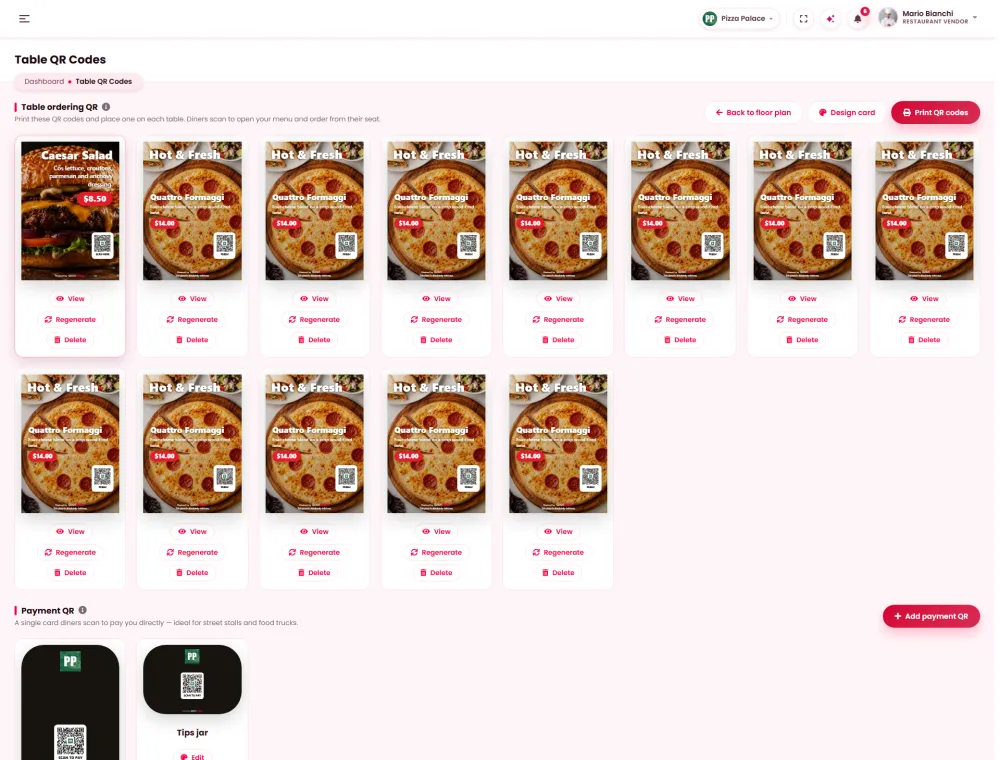Screen dimensions: 1000x760
Task: Regenerate the second card in the top row
Action: [192, 319]
